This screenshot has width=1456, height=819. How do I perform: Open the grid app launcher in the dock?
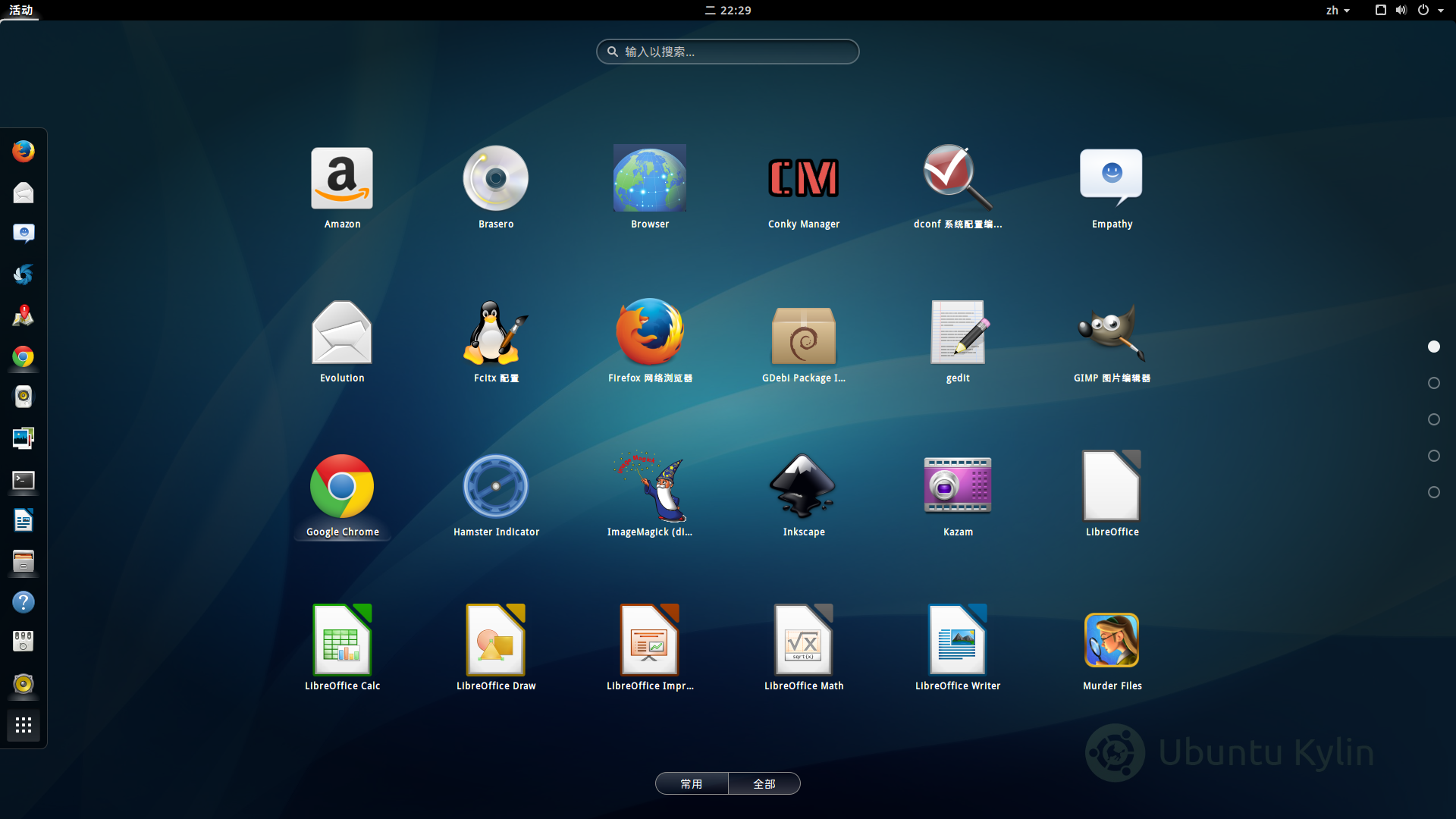tap(24, 726)
